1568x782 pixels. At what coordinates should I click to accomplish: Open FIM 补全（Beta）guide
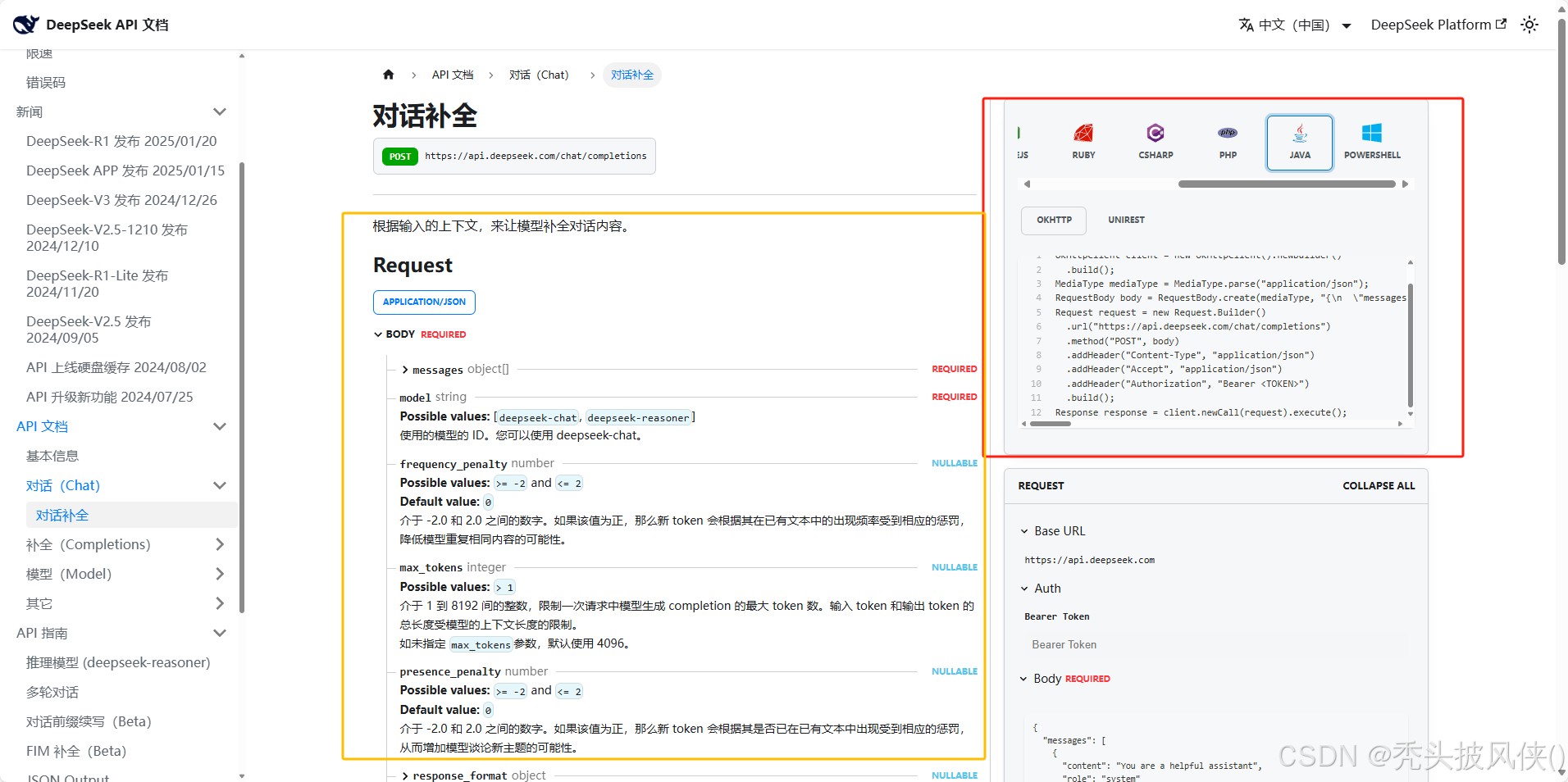76,751
